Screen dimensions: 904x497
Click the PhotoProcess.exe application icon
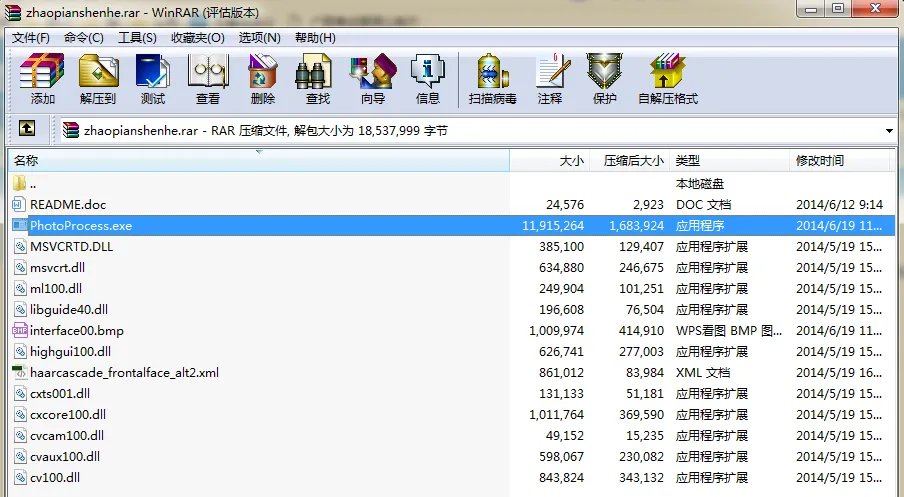pyautogui.click(x=20, y=225)
